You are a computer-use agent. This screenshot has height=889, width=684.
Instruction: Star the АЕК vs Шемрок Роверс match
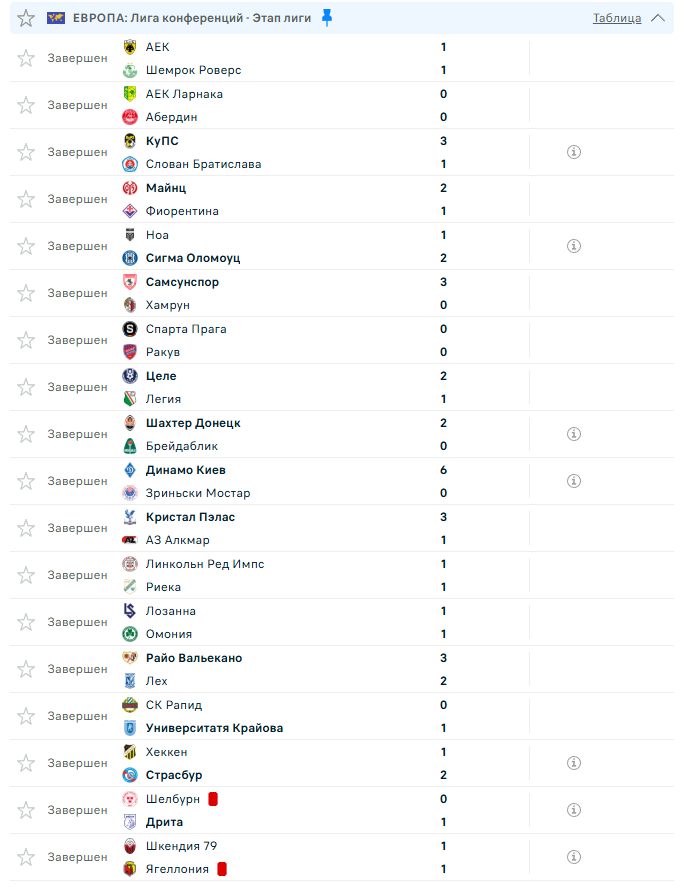click(x=26, y=58)
